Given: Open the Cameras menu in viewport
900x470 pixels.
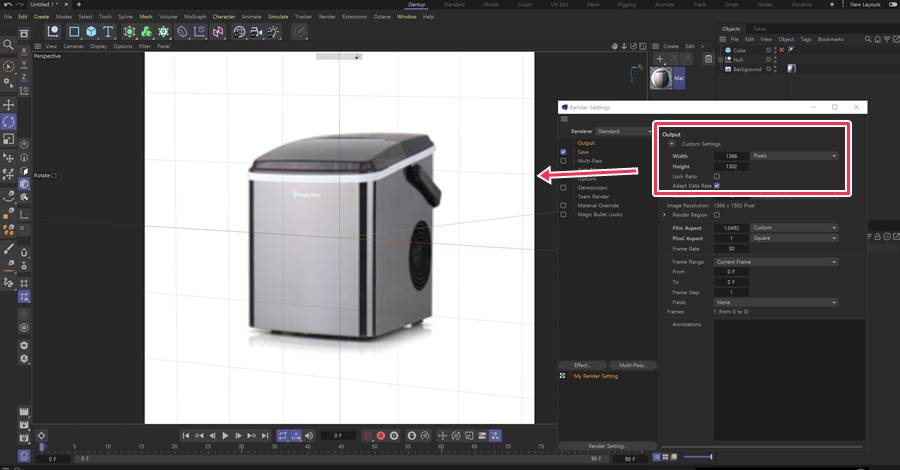Looking at the screenshot, I should point(73,46).
